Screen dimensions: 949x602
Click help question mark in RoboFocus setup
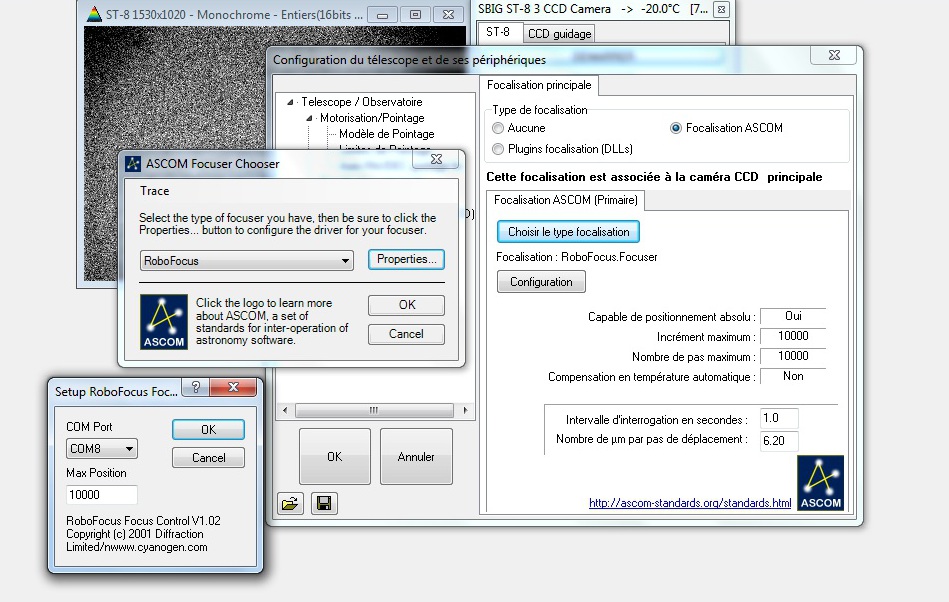195,387
